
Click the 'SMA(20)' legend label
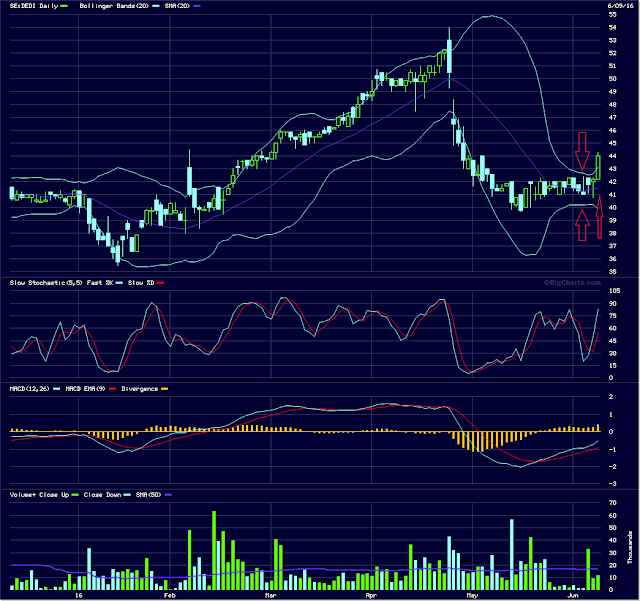point(177,6)
